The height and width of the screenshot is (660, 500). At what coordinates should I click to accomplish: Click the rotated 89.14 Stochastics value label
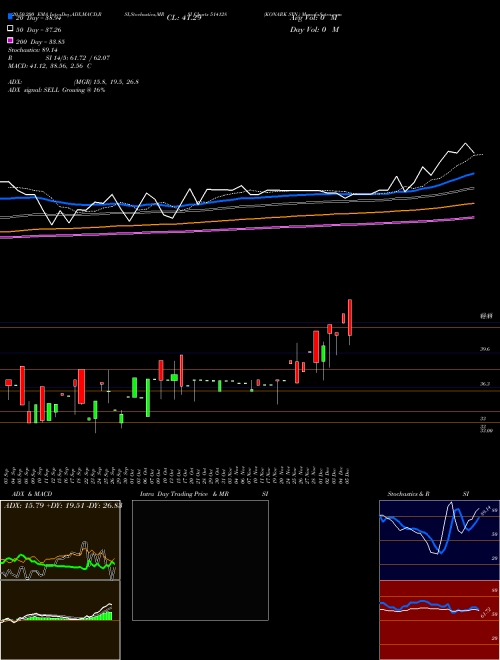coord(486,511)
